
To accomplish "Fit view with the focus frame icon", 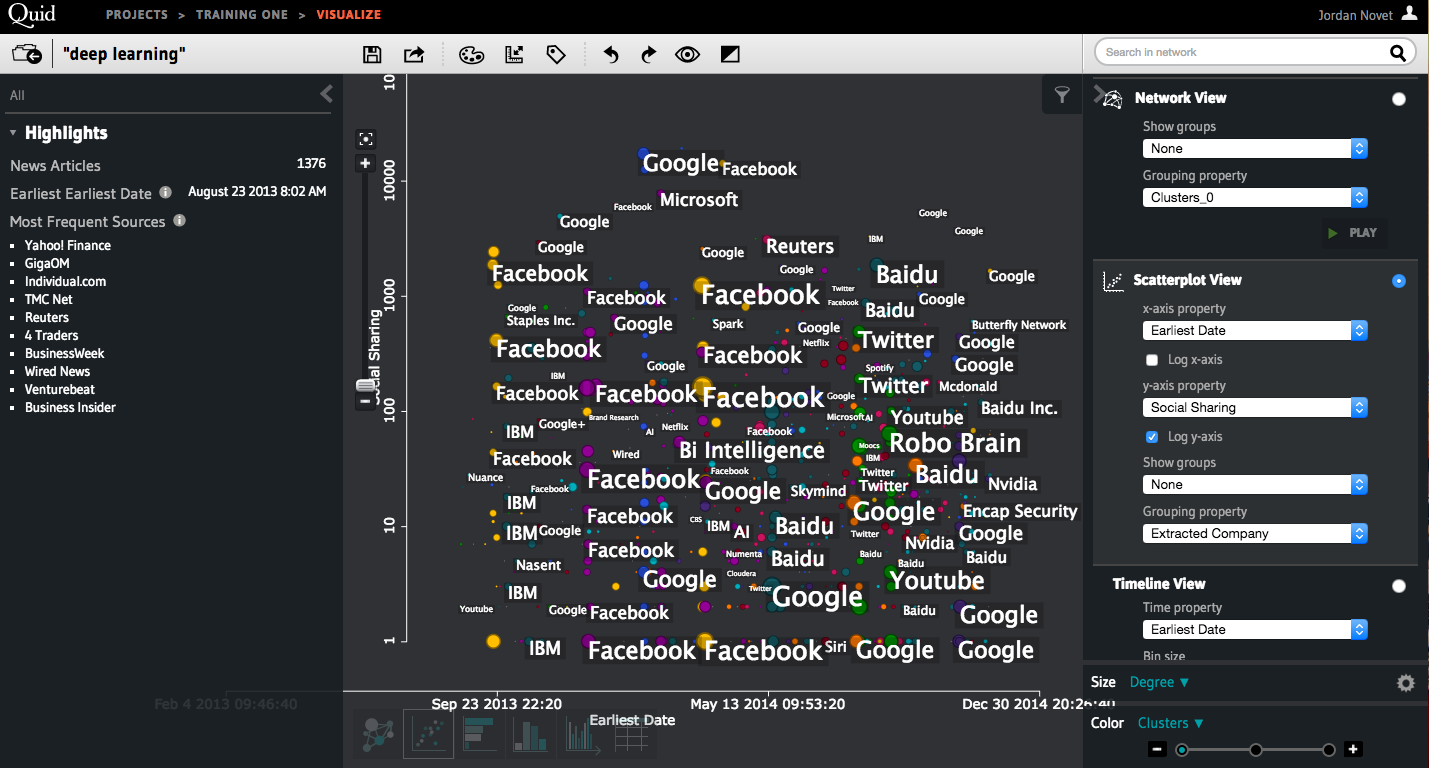I will [366, 140].
